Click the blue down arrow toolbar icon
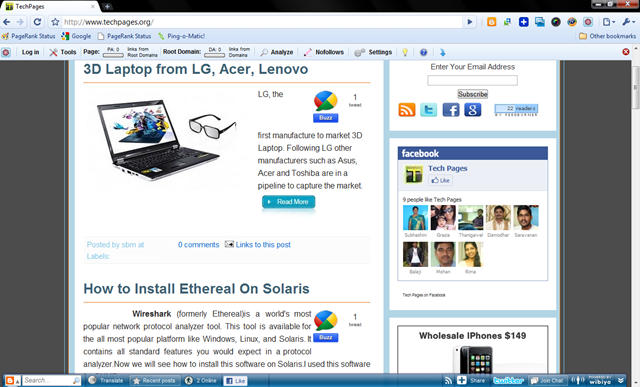640x387 pixels. tap(442, 52)
